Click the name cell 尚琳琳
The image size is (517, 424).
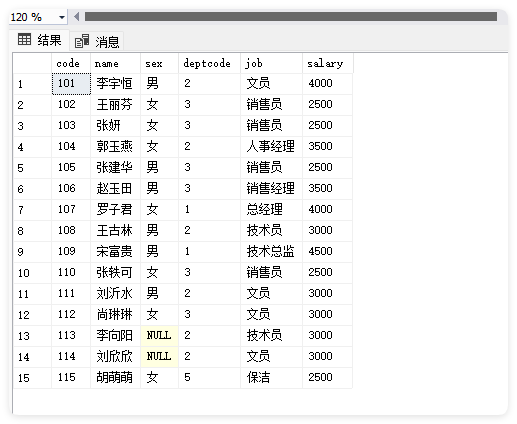click(115, 315)
